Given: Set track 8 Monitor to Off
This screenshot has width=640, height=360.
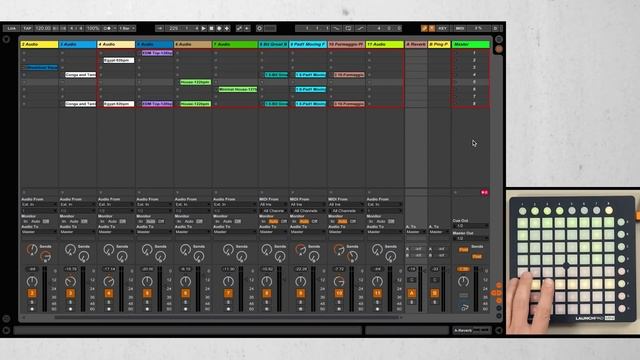Looking at the screenshot, I should (x=284, y=221).
